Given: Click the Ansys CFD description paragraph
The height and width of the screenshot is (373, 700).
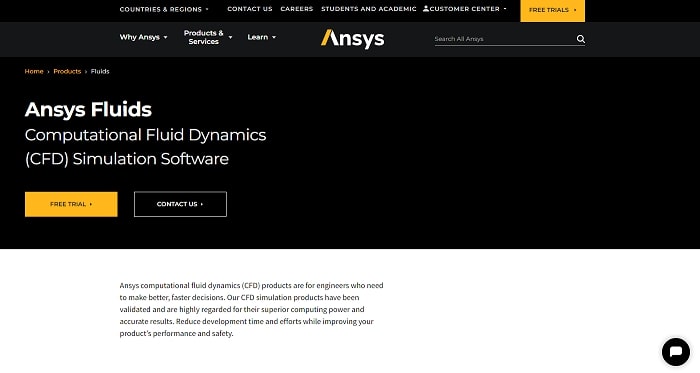Looking at the screenshot, I should click(251, 309).
